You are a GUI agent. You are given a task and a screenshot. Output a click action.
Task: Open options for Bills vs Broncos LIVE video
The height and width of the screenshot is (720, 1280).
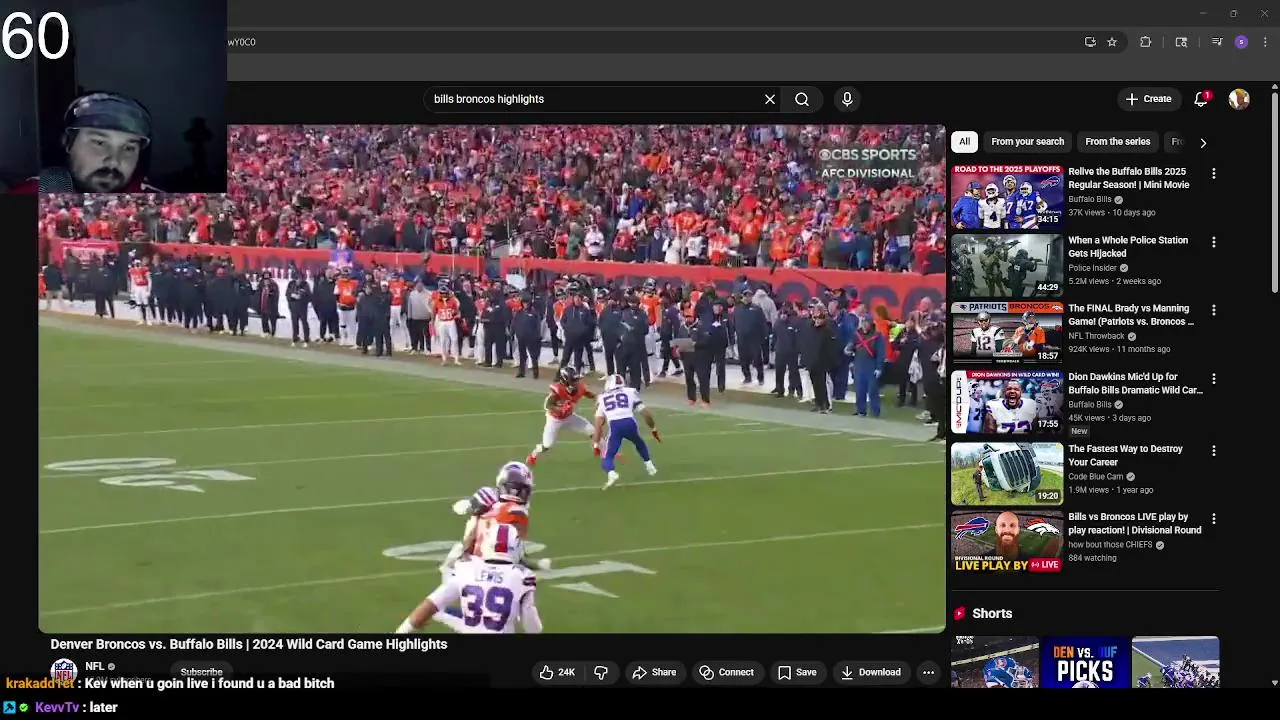click(x=1214, y=519)
